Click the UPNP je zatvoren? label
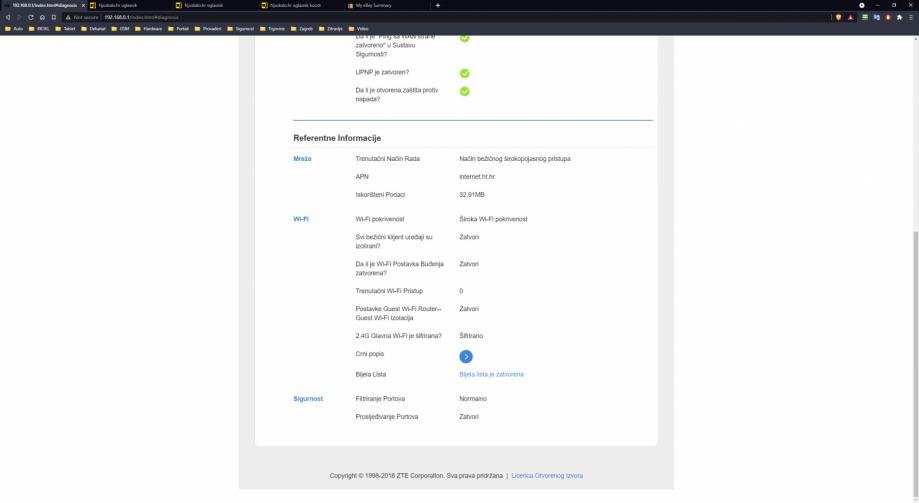919x503 pixels. tap(382, 72)
